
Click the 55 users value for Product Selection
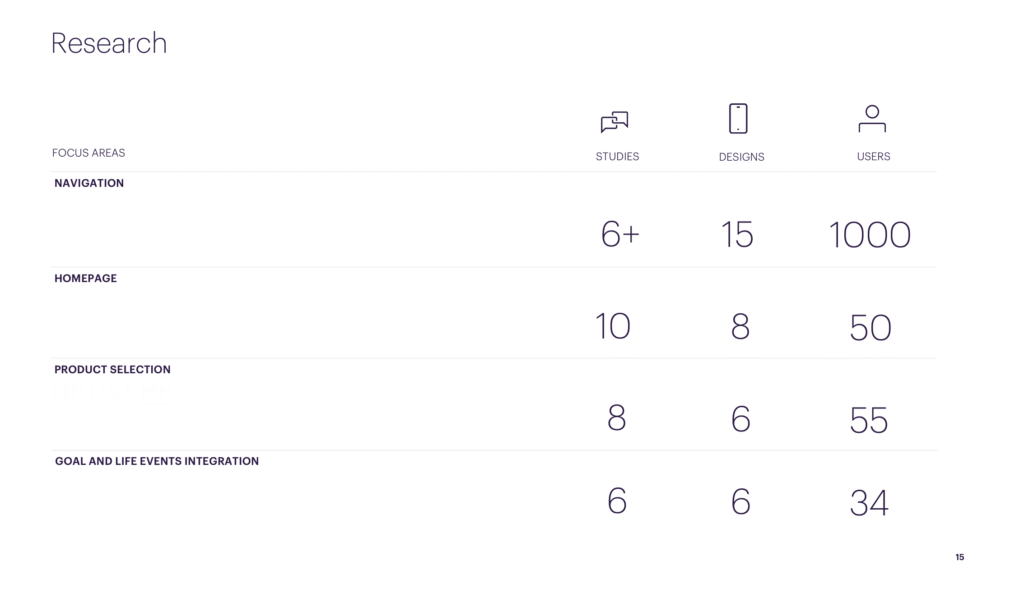coord(869,420)
